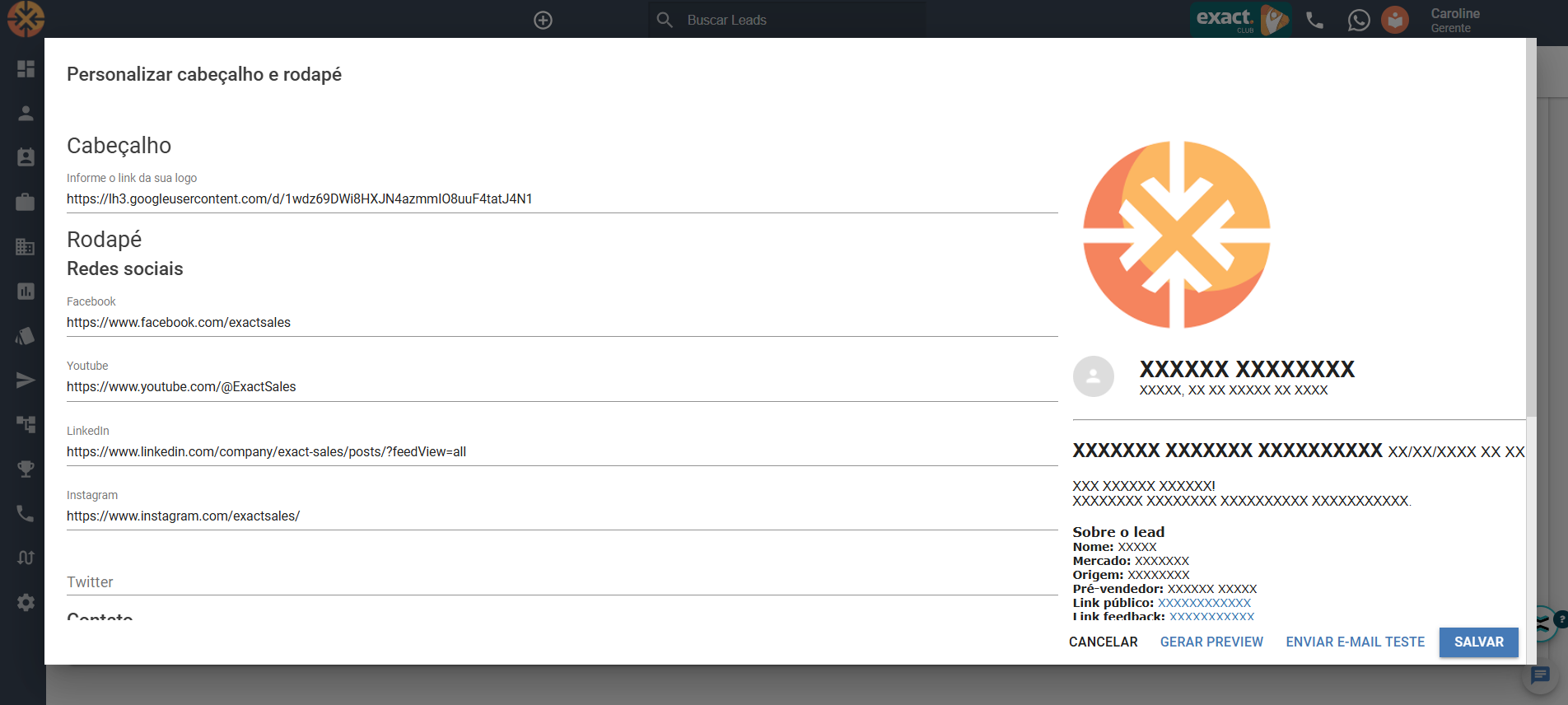
Task: Click the Link feedback placeholder link
Action: pyautogui.click(x=1211, y=616)
